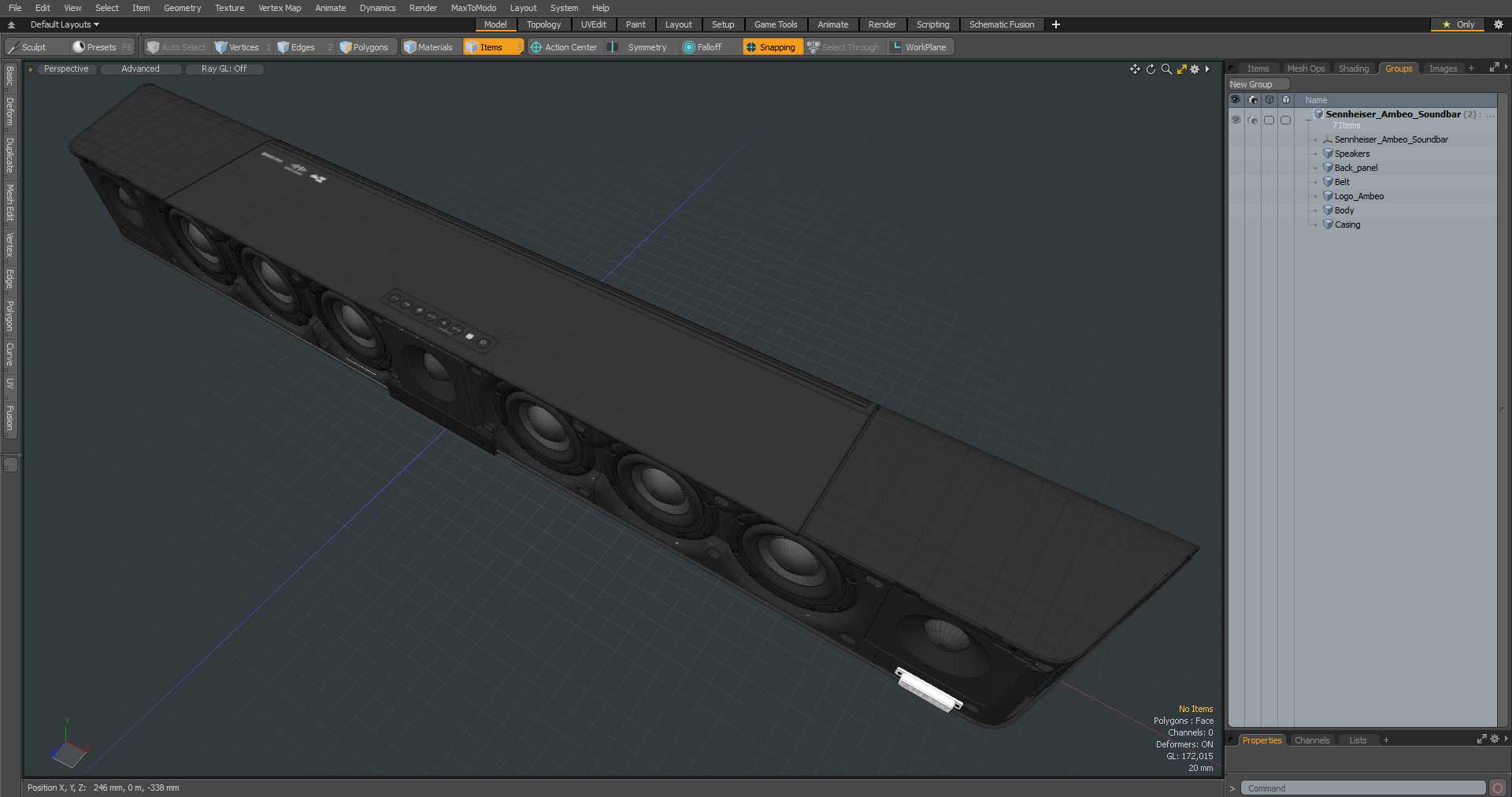Click the record button next to Command field
Screen dimensions: 1512x797
tap(1498, 788)
